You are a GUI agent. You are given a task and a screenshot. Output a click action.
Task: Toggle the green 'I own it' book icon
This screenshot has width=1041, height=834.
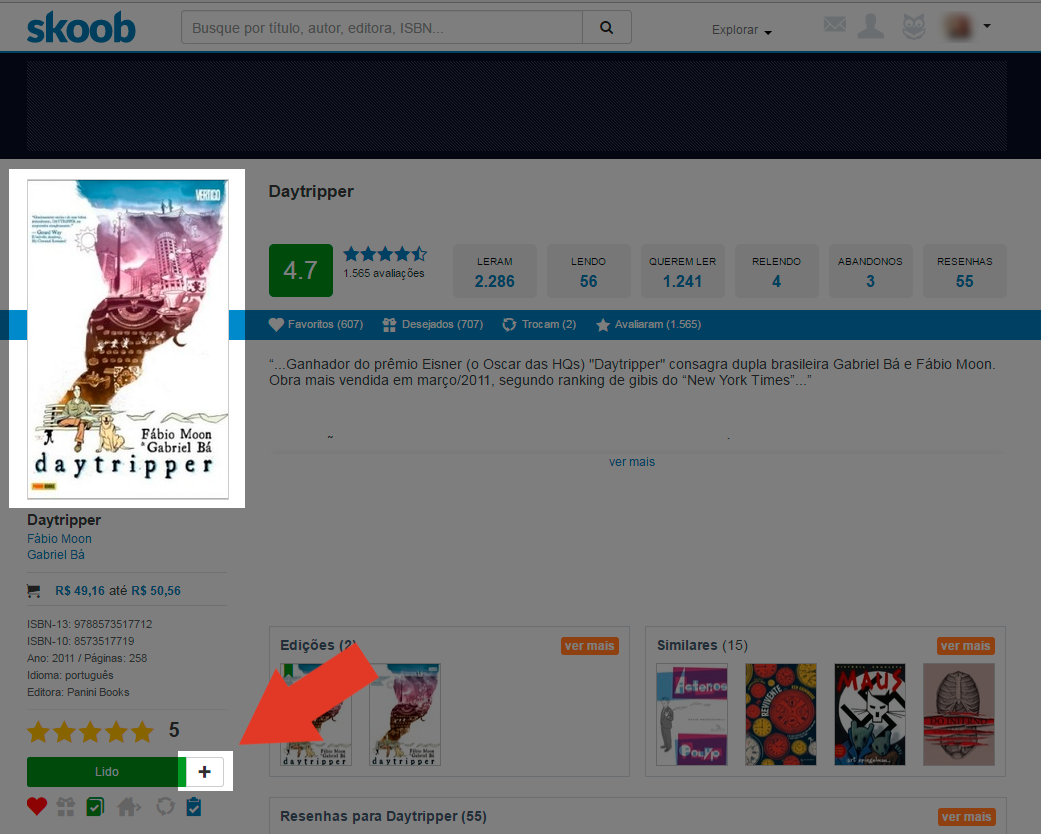click(x=96, y=806)
